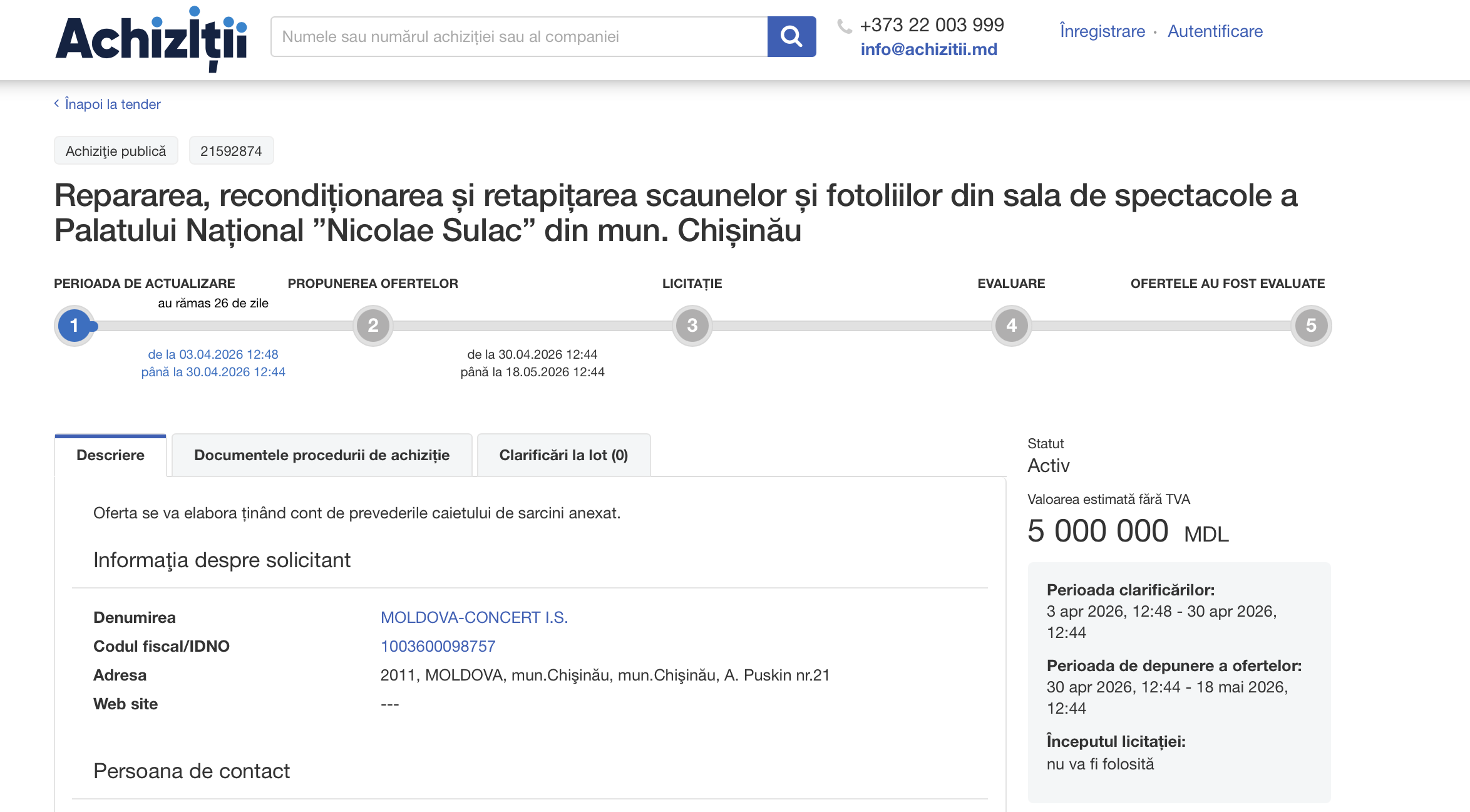Click the phone icon near the number
The width and height of the screenshot is (1470, 812).
(x=845, y=26)
